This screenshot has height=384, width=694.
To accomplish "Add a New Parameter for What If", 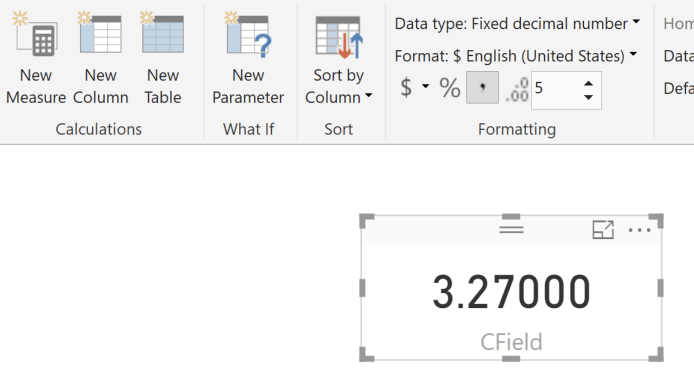I will 248,59.
